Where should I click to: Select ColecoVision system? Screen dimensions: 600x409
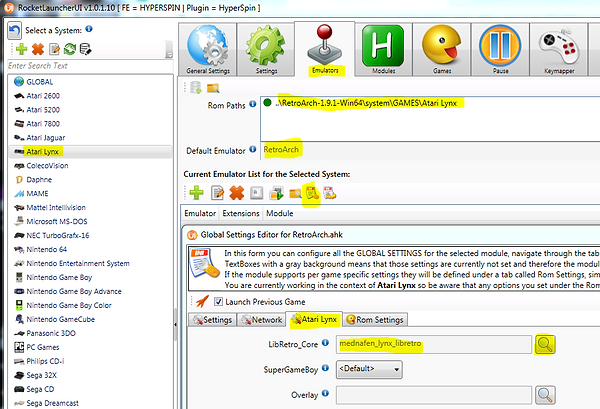[90, 166]
